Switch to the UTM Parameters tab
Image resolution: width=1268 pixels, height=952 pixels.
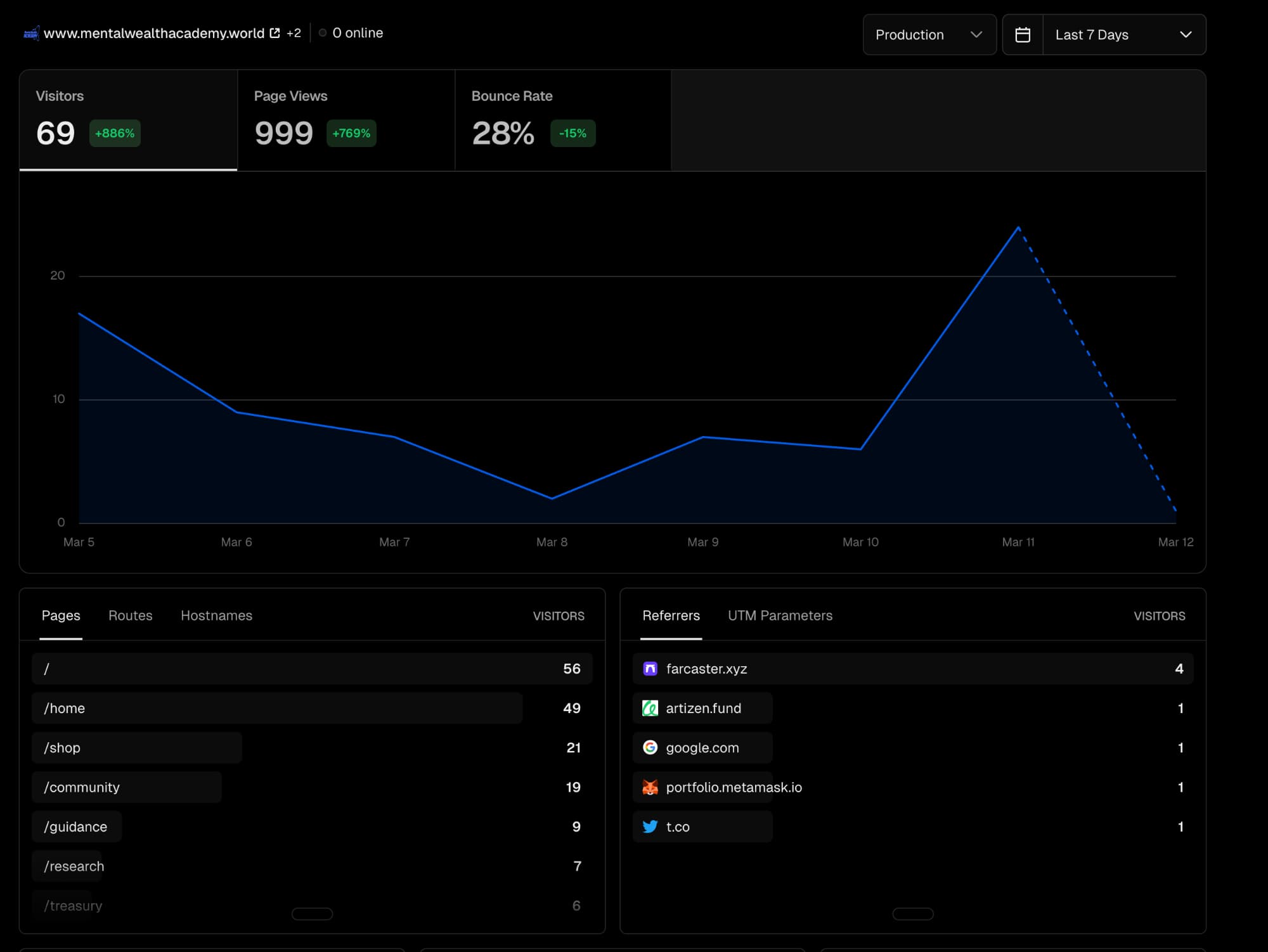[780, 615]
